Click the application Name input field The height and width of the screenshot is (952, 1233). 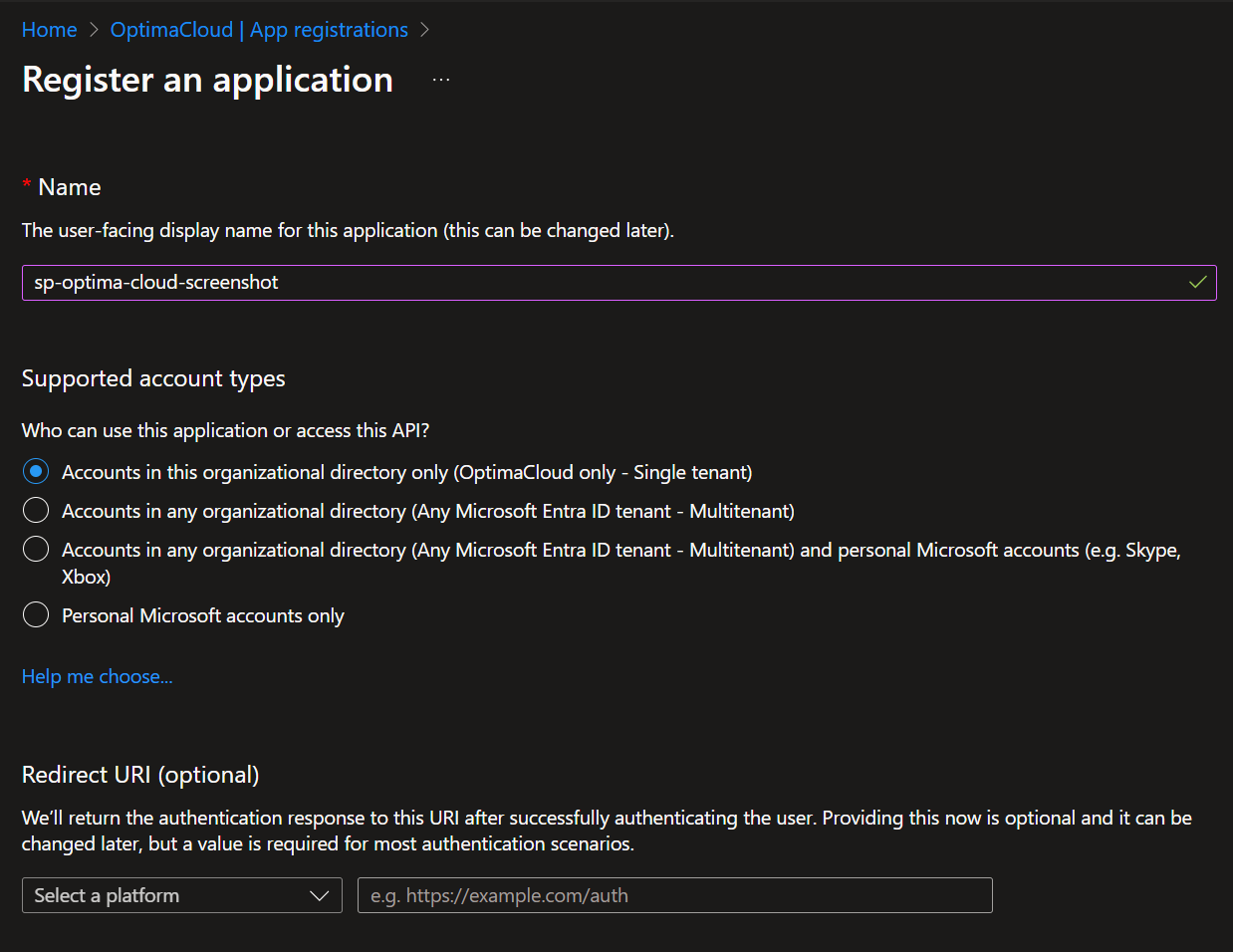click(618, 283)
